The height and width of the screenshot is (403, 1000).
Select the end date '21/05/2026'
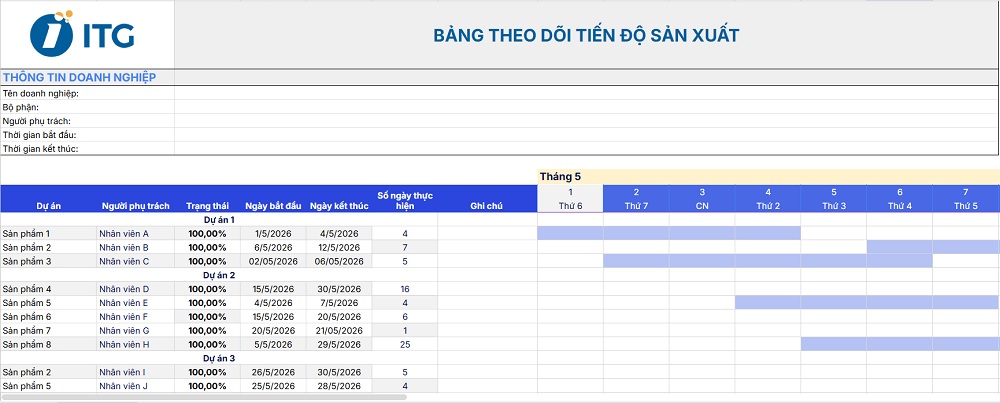click(339, 330)
